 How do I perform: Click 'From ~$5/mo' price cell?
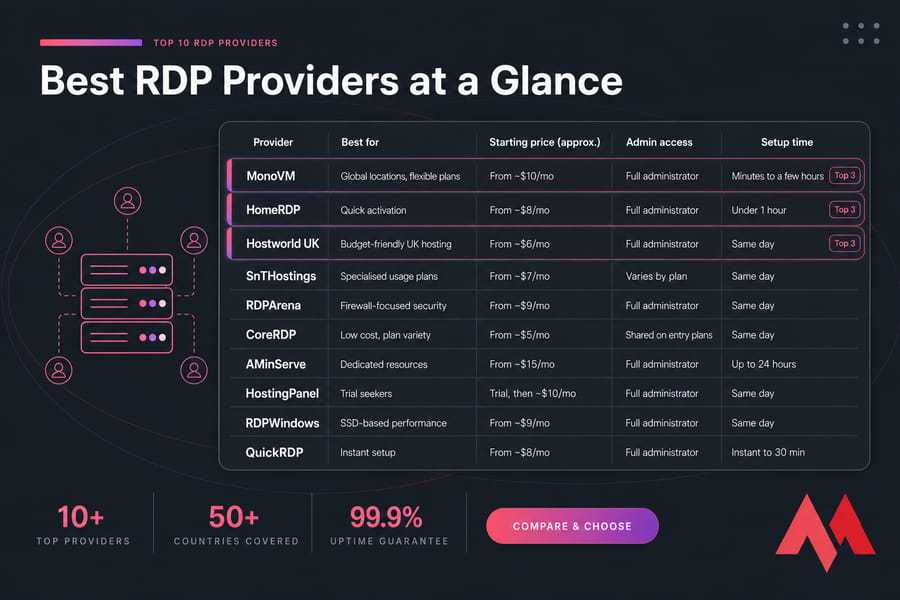point(519,335)
